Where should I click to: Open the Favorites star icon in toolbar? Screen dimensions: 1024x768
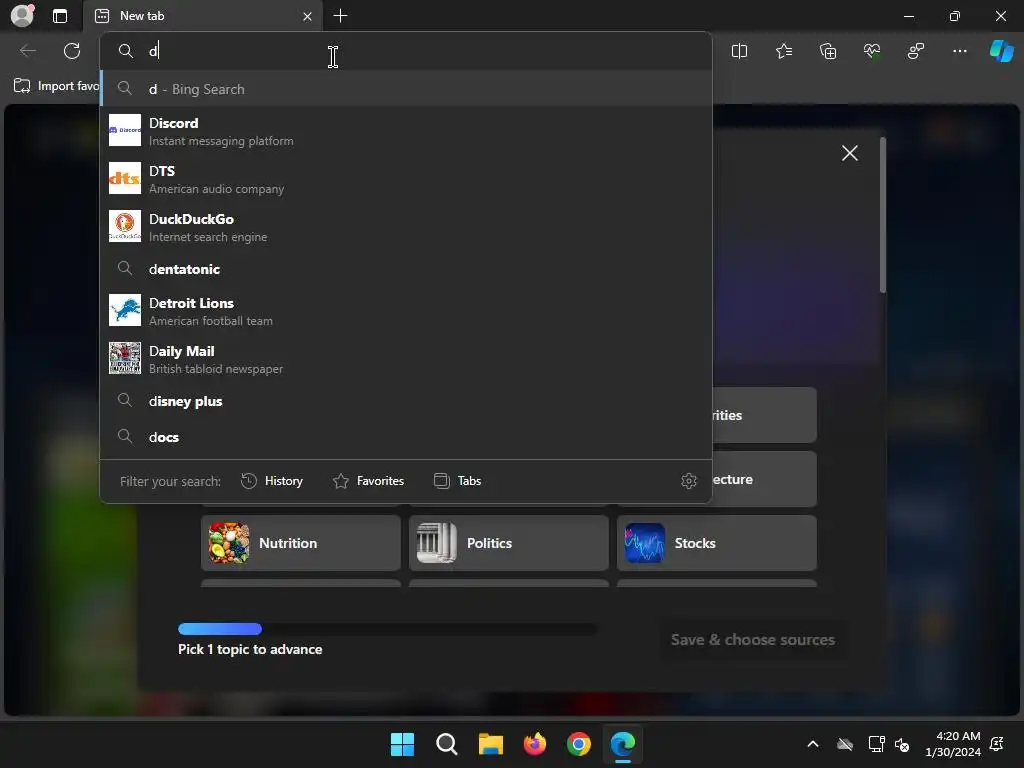point(784,51)
